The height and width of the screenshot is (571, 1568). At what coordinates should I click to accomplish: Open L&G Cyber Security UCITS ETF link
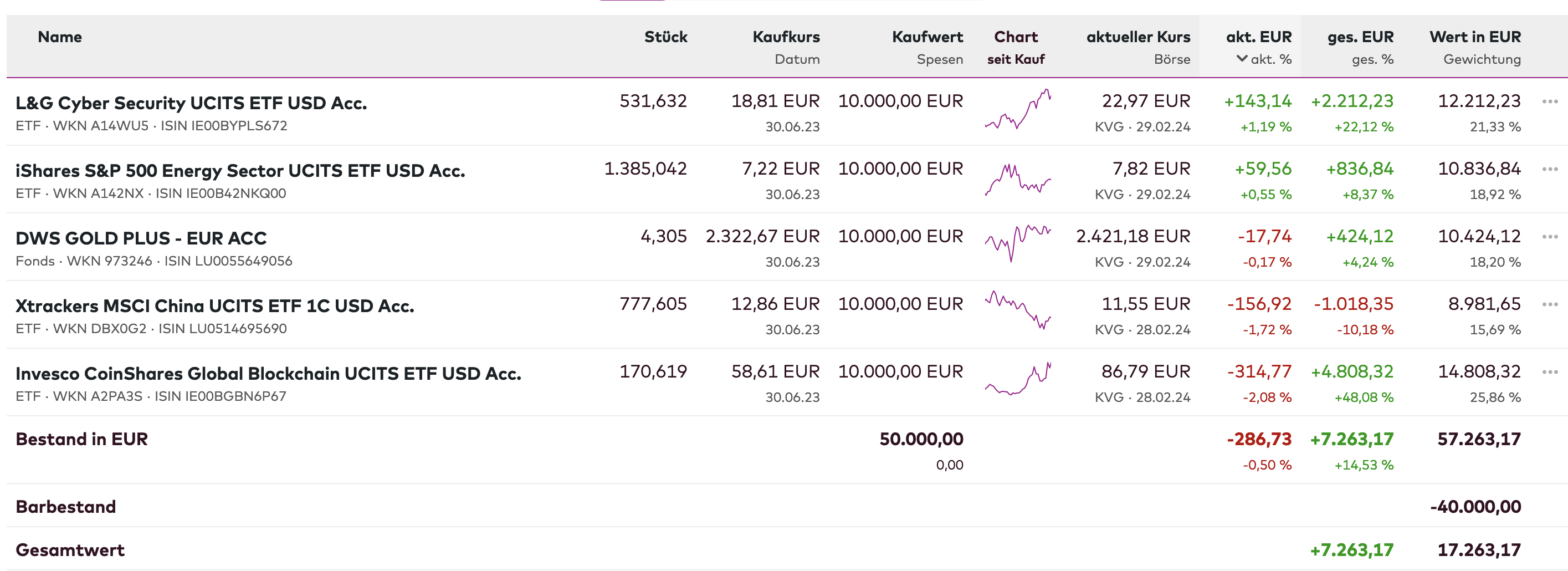pos(191,103)
